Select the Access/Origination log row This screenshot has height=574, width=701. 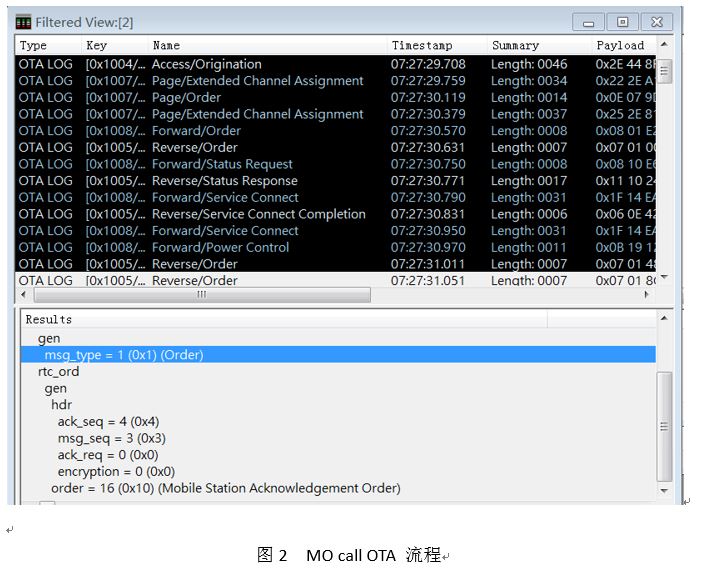click(x=336, y=64)
